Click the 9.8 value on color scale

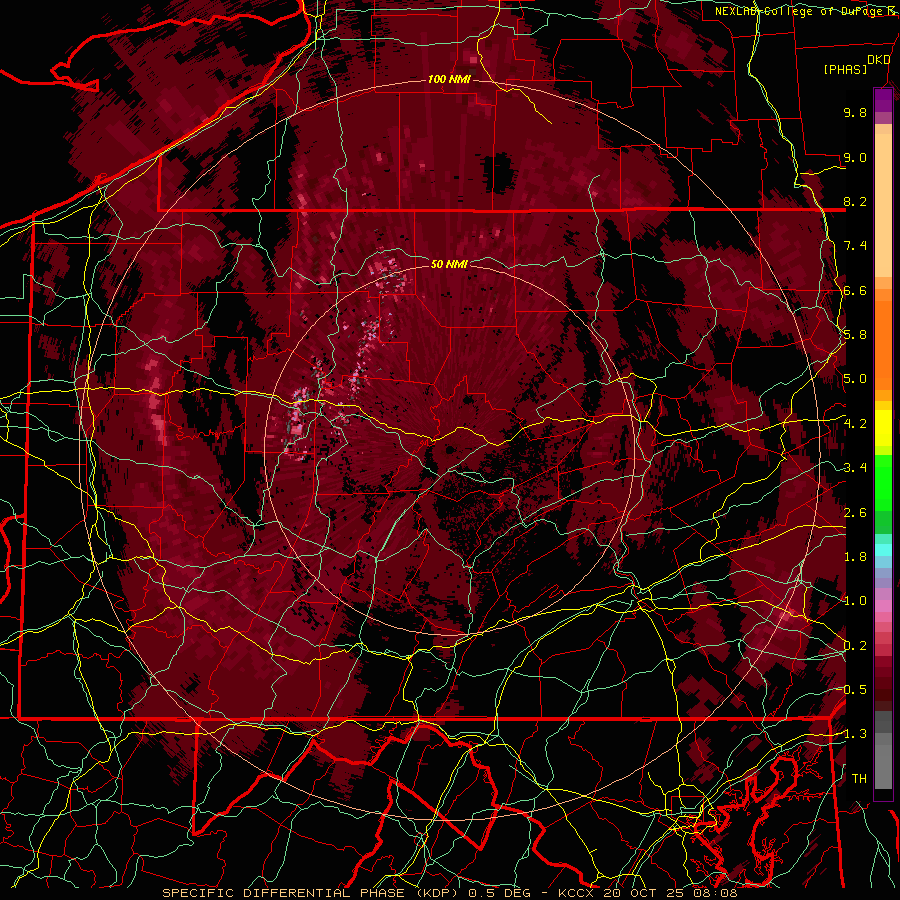855,112
